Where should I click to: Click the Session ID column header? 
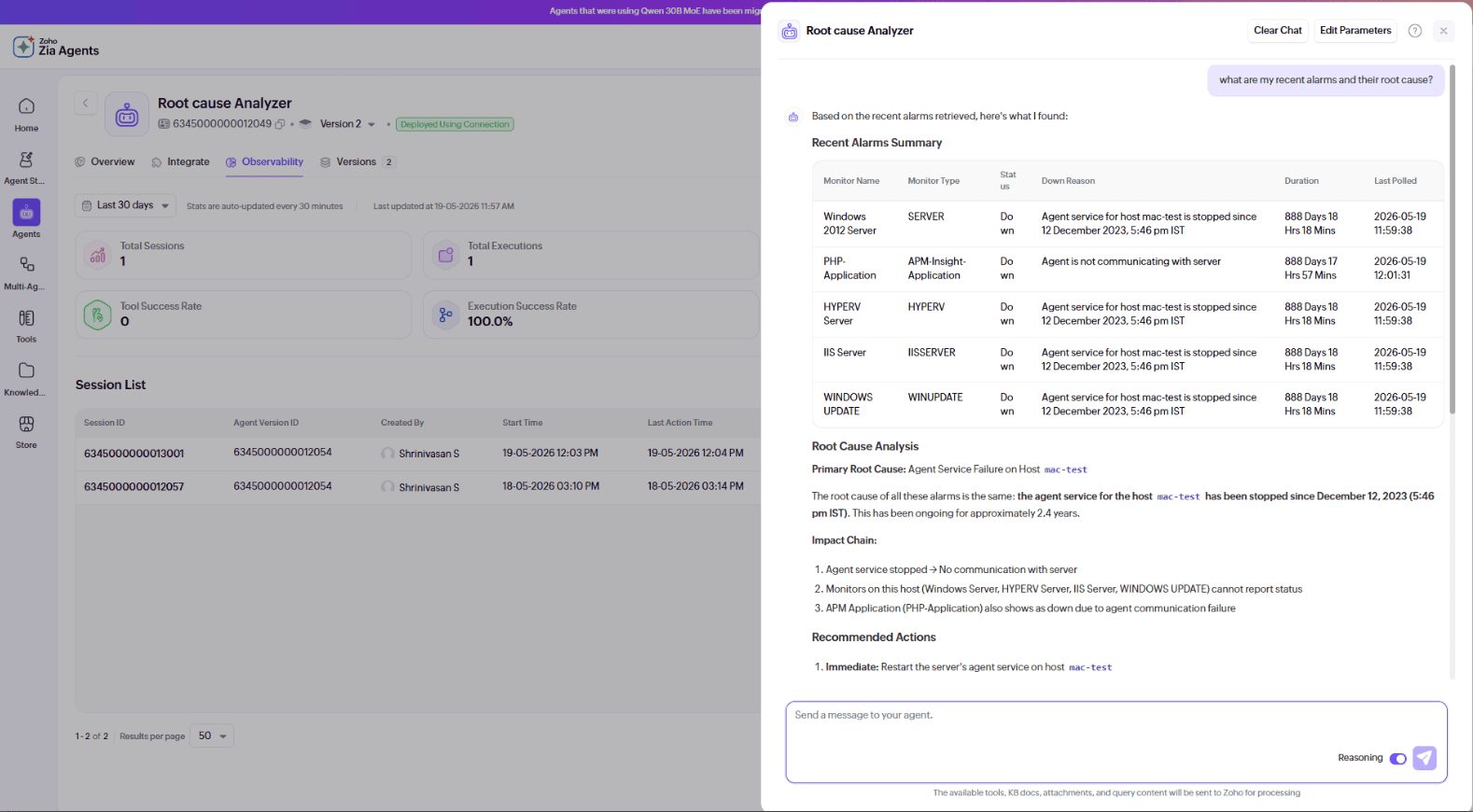click(x=105, y=423)
